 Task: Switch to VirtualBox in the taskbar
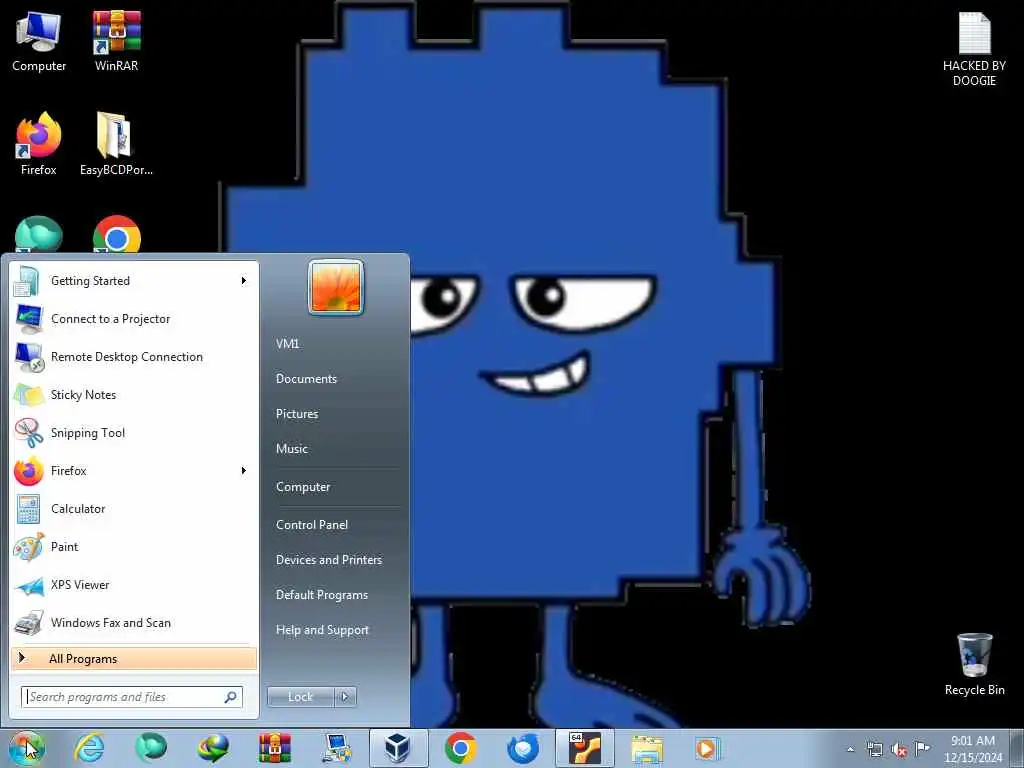[398, 748]
